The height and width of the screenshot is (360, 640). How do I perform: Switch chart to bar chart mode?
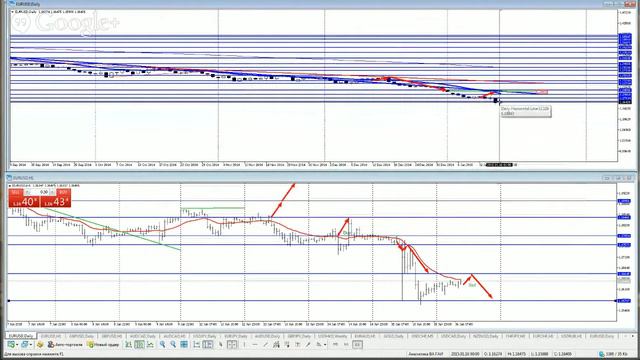(x=128, y=344)
